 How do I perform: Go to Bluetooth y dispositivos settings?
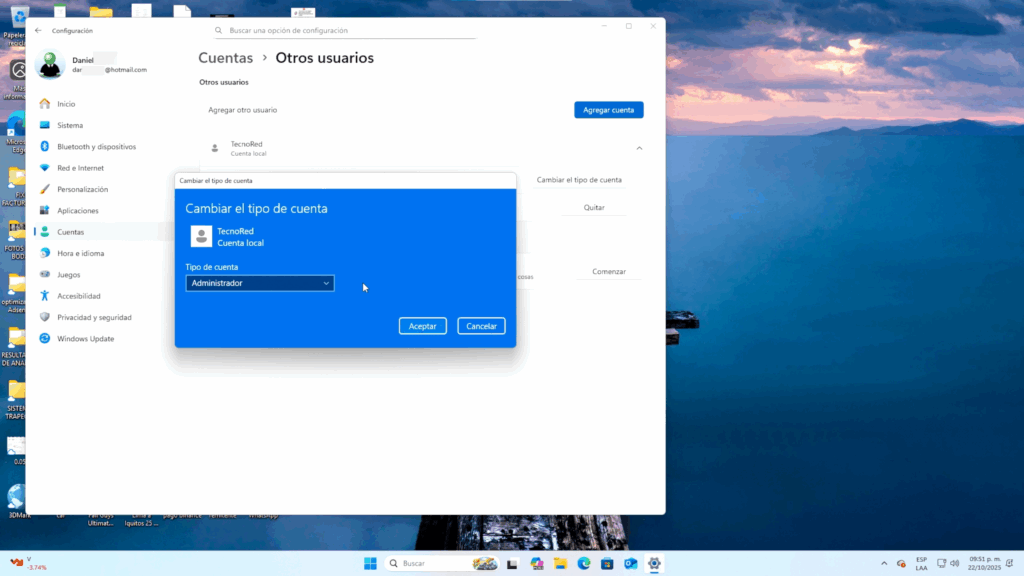96,147
